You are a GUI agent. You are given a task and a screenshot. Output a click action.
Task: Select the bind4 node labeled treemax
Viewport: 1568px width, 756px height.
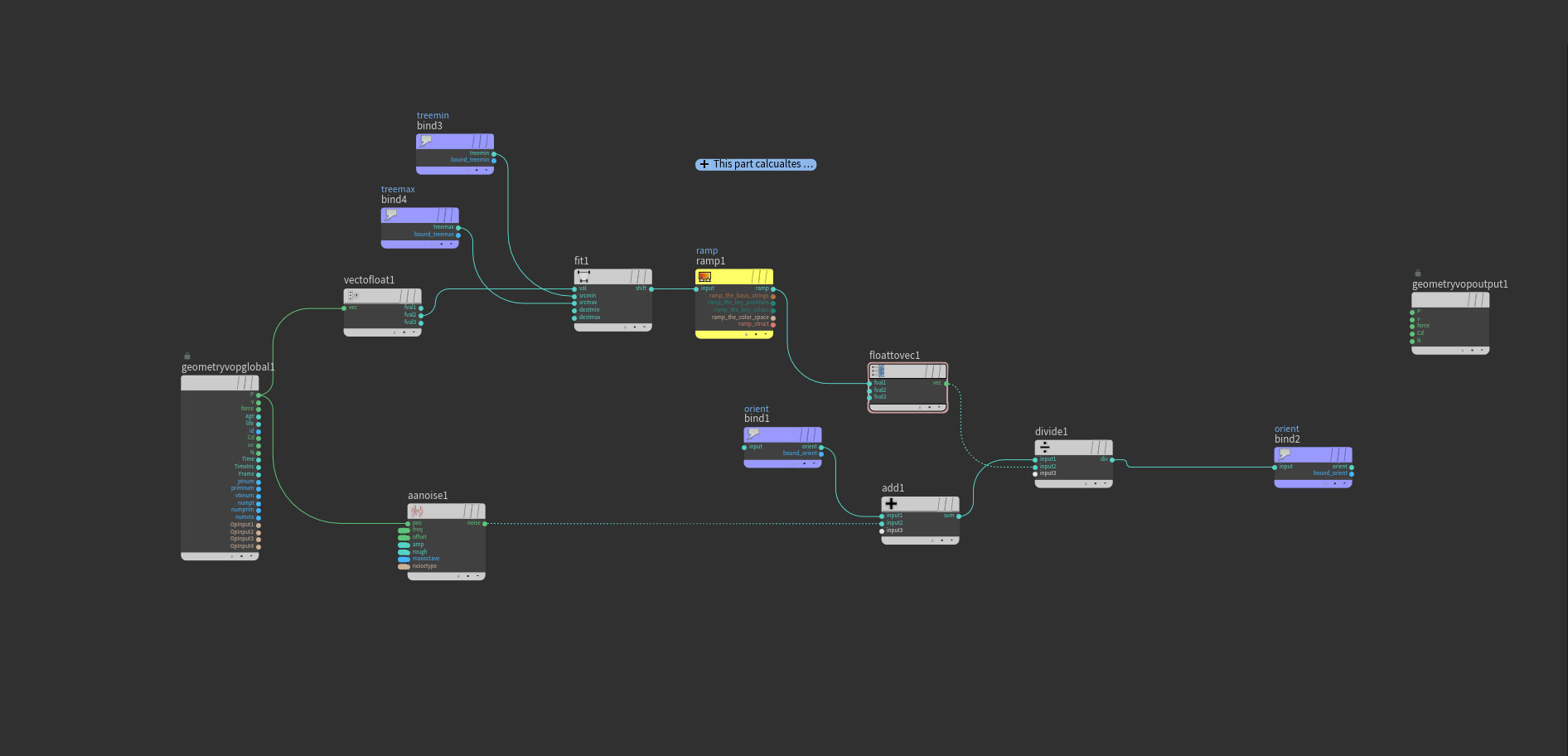[420, 216]
